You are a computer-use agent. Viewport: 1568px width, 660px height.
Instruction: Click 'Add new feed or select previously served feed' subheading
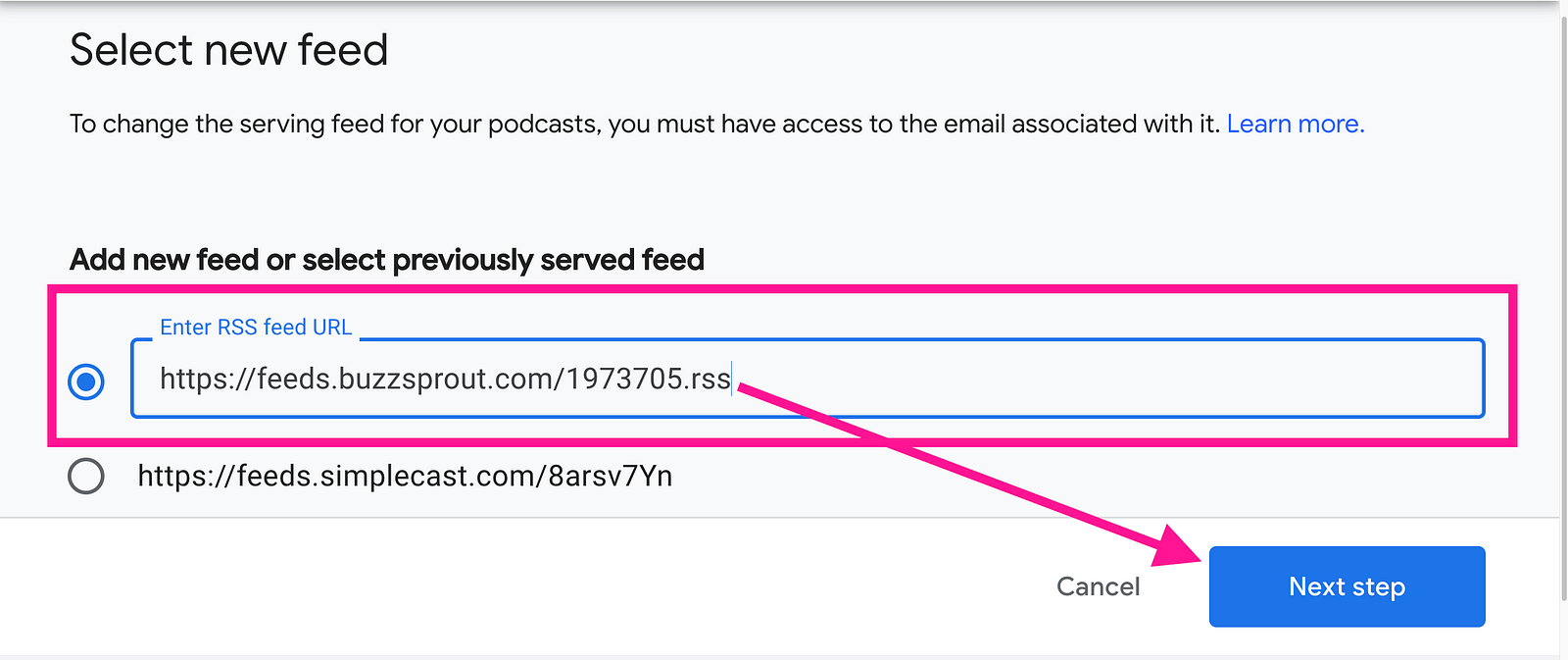[x=387, y=260]
